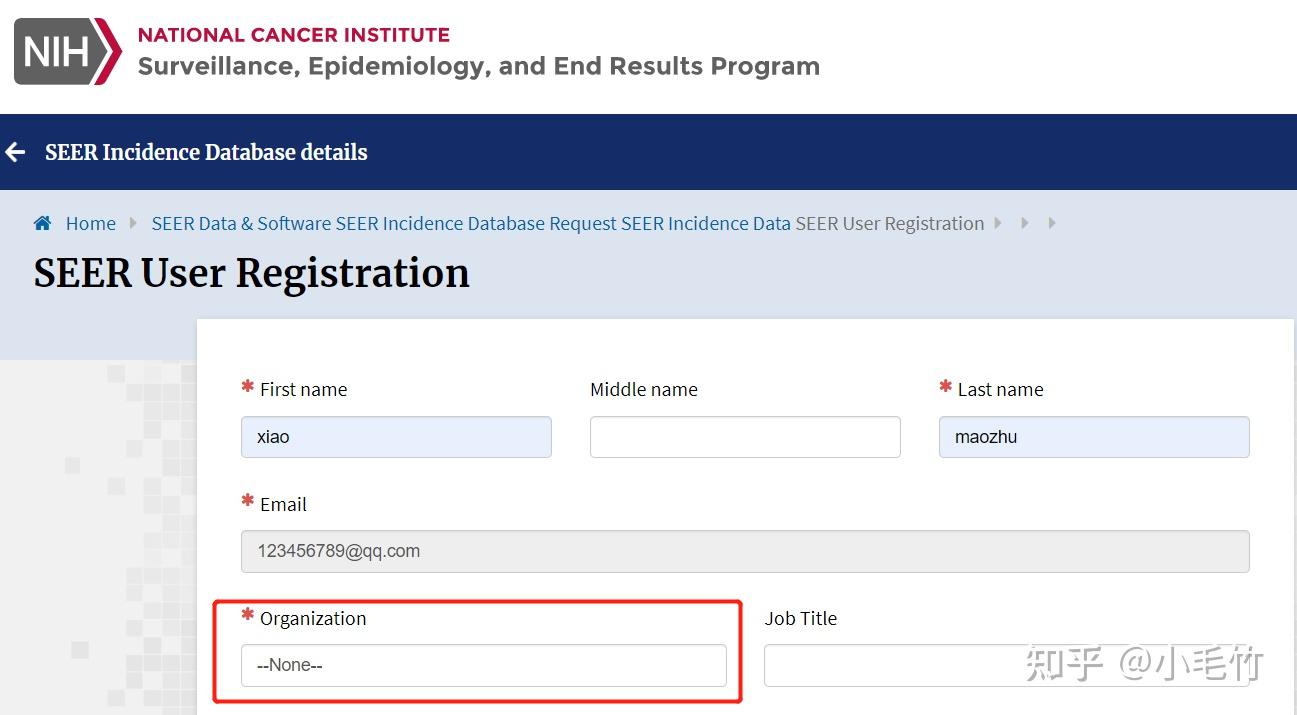1297x715 pixels.
Task: Click into the Middle name field
Action: 745,437
